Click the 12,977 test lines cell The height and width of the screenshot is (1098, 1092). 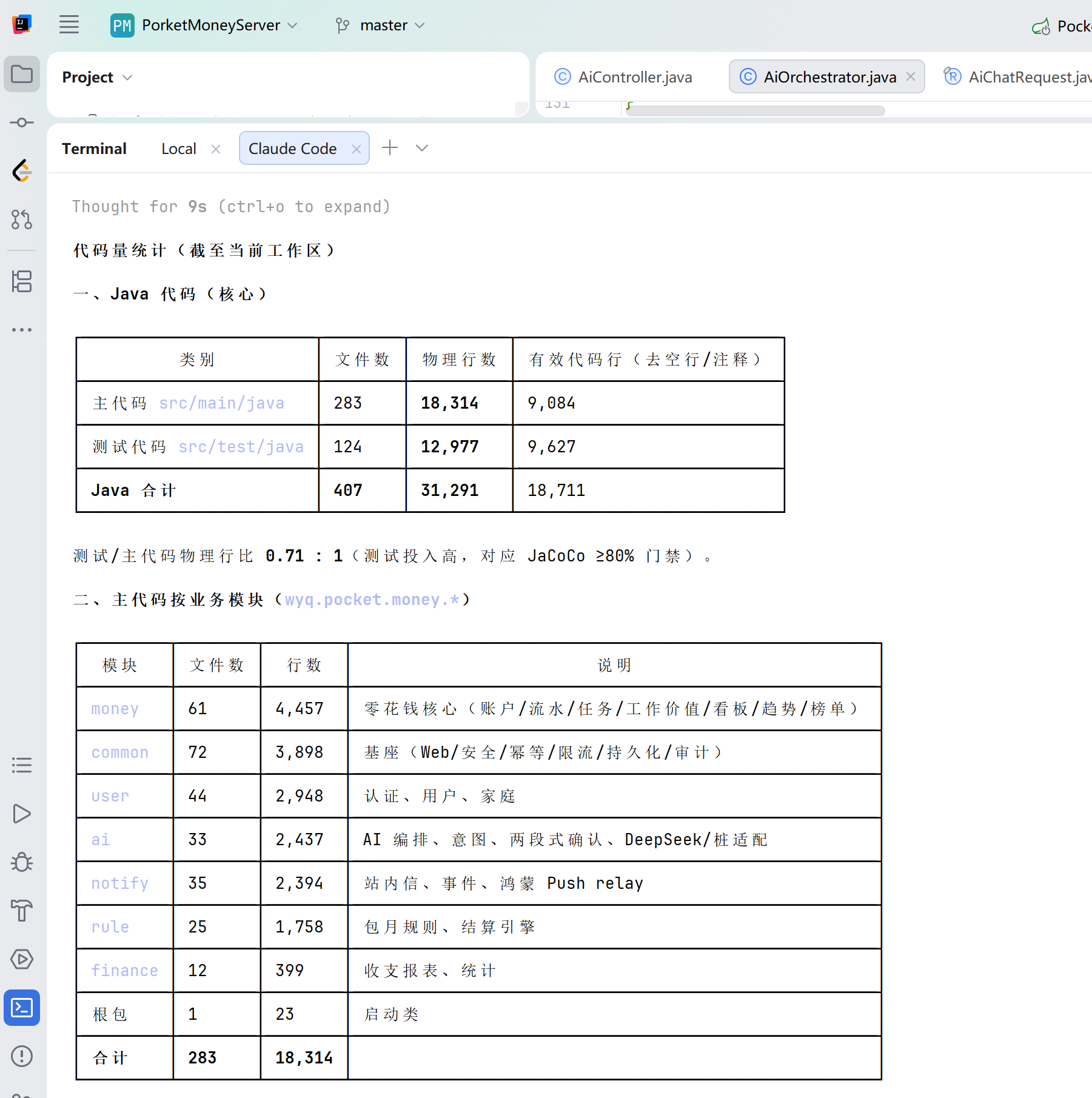click(x=450, y=447)
